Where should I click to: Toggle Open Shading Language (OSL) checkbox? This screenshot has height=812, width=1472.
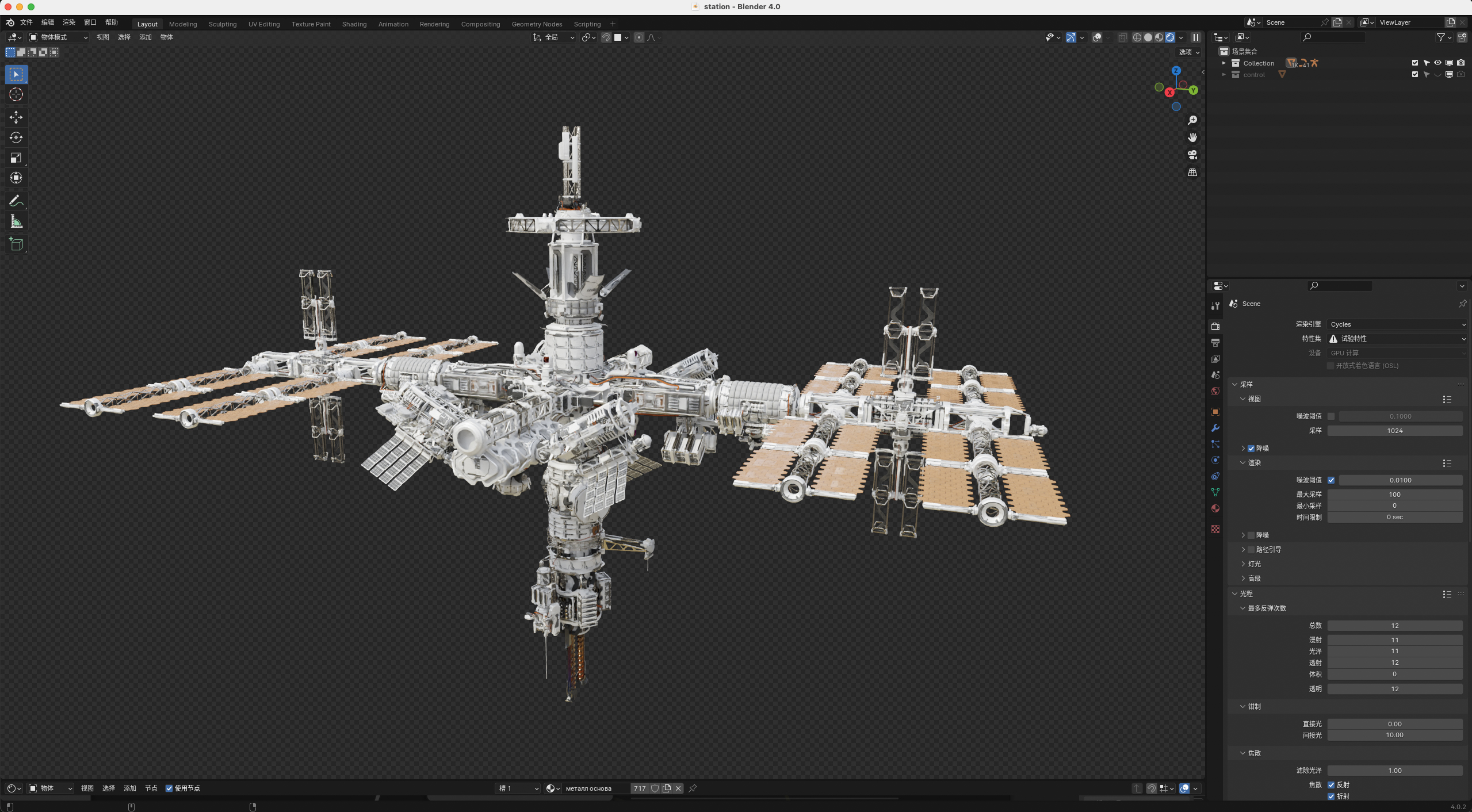1331,366
